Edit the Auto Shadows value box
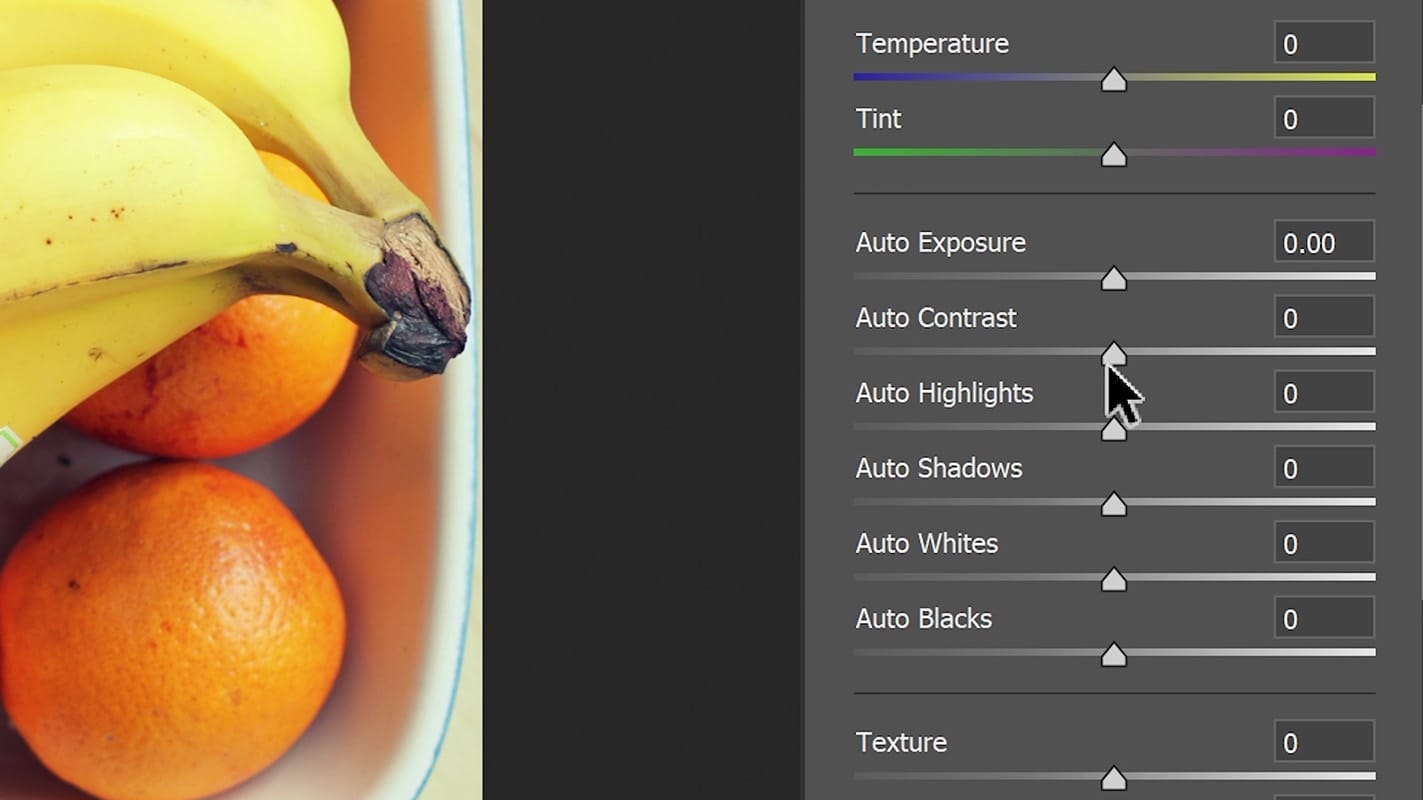 pyautogui.click(x=1323, y=467)
